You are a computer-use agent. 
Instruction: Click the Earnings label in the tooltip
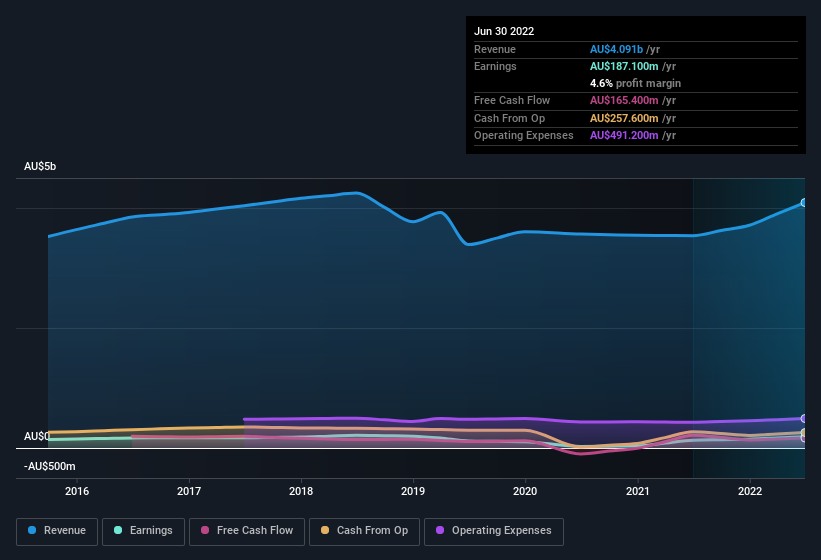pos(495,66)
